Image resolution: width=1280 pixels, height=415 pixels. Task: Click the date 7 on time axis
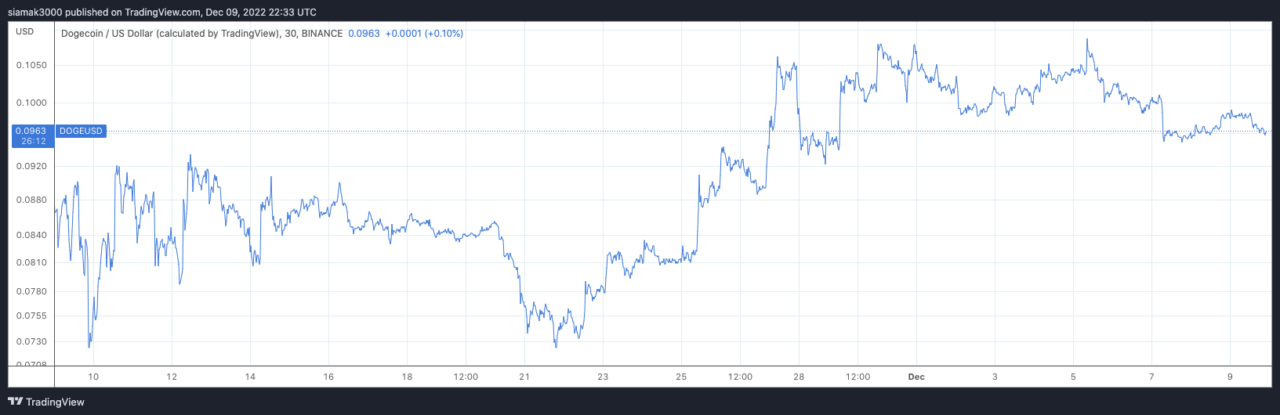[x=1152, y=377]
